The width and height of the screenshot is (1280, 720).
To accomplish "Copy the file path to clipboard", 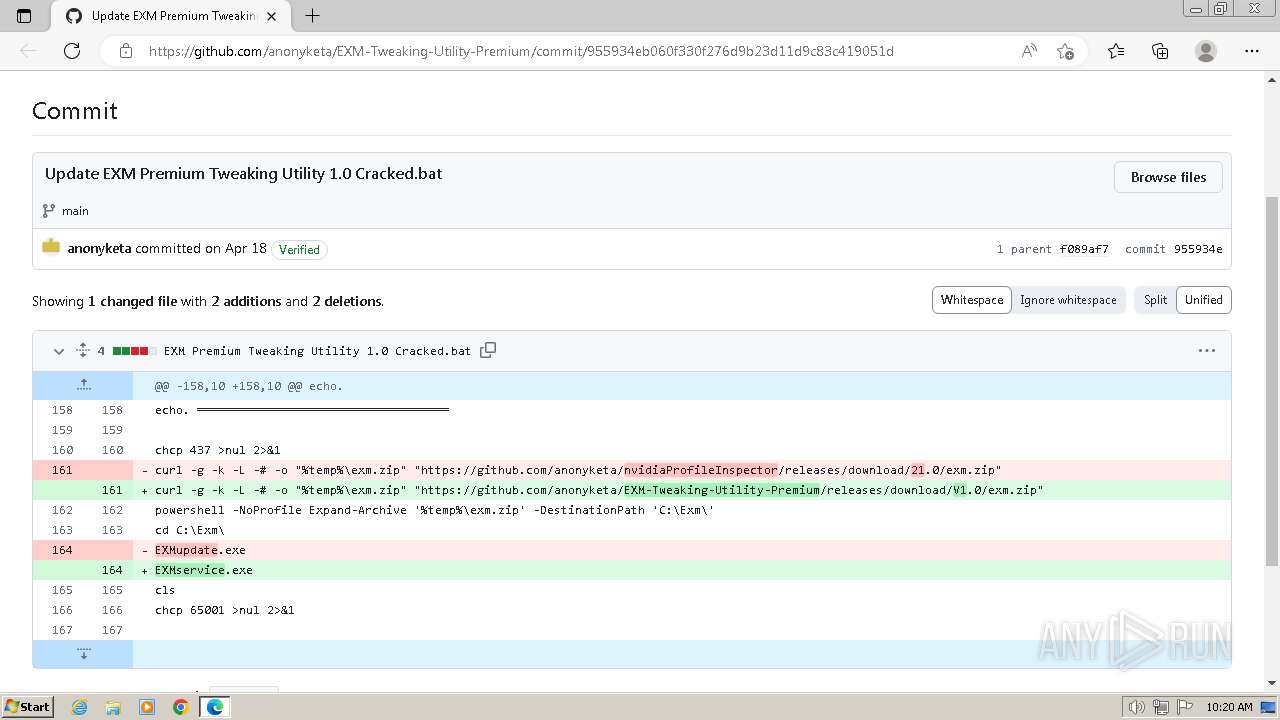I will pos(488,350).
